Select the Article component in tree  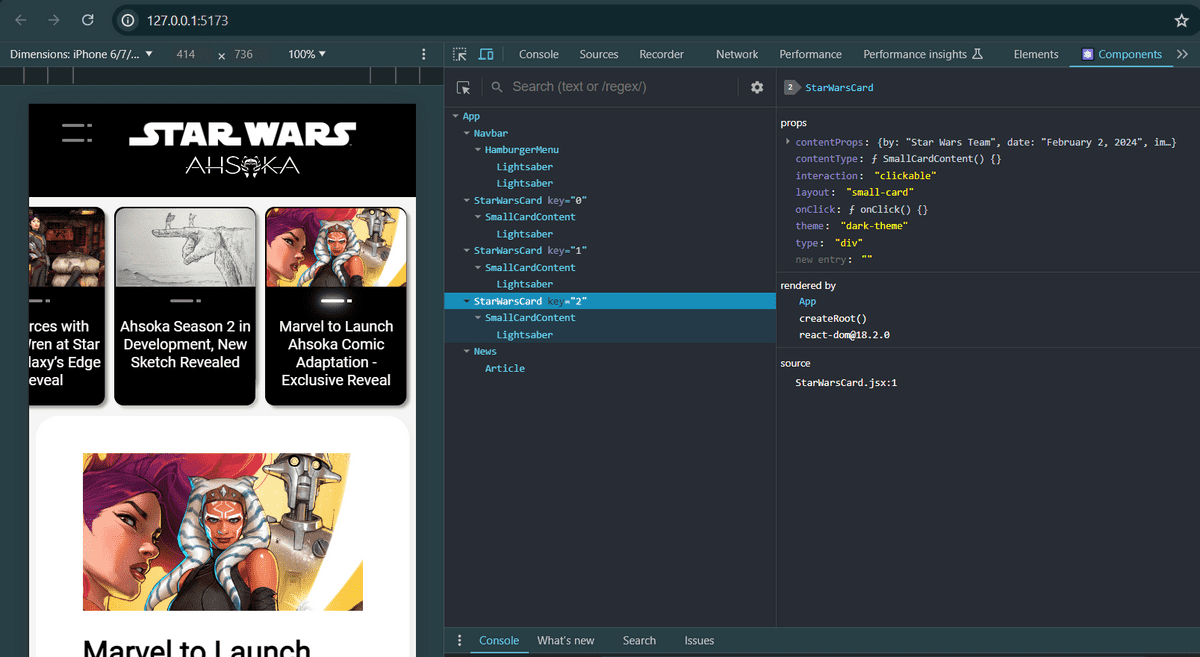click(505, 368)
